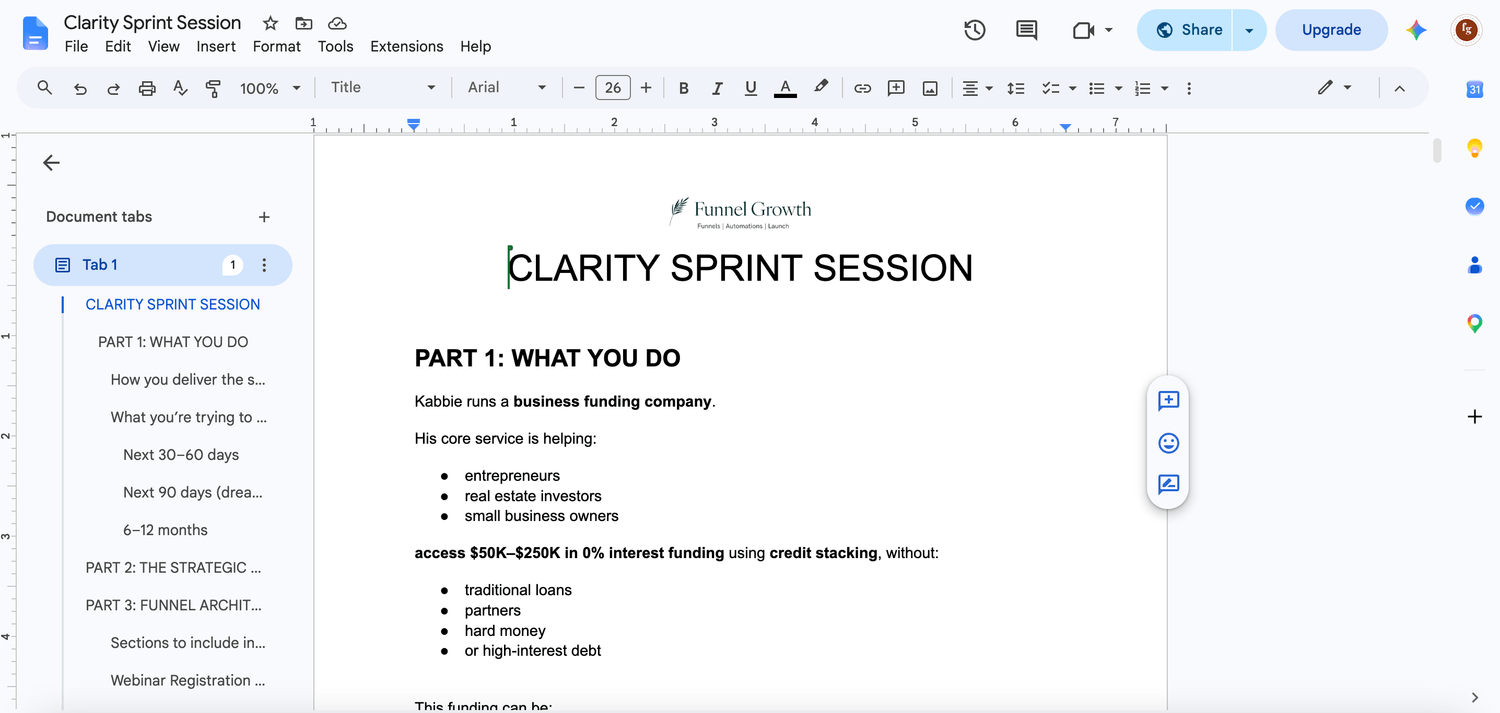This screenshot has width=1500, height=713.
Task: Get add-ons with the plus icon
Action: pos(1474,416)
